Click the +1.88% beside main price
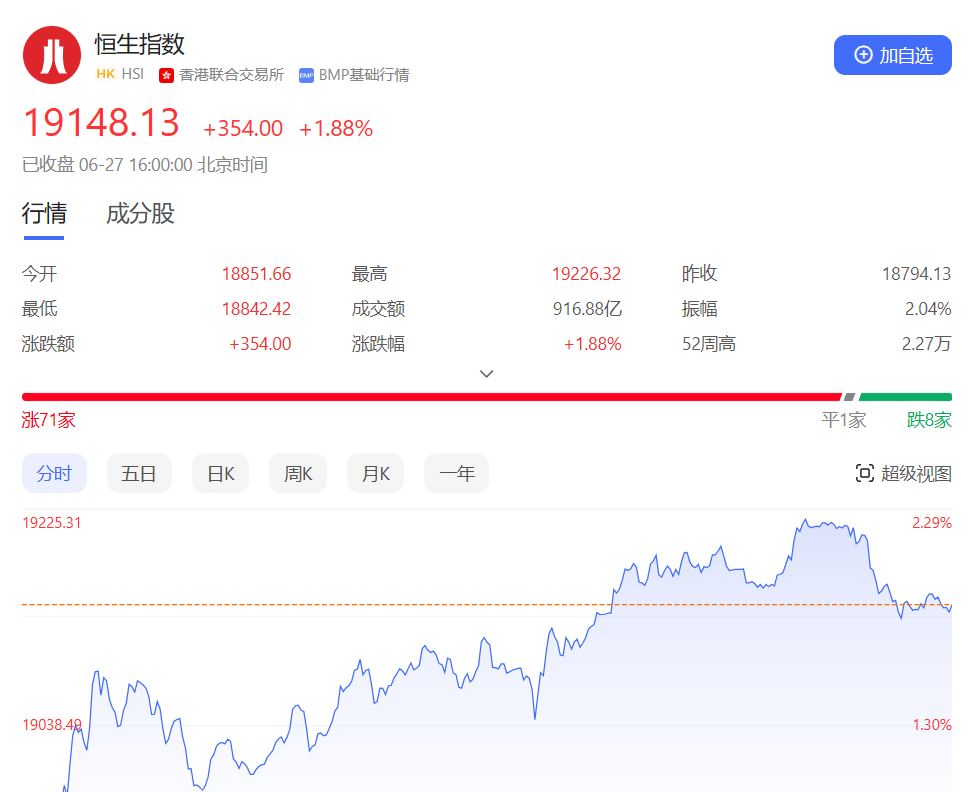 tap(336, 128)
